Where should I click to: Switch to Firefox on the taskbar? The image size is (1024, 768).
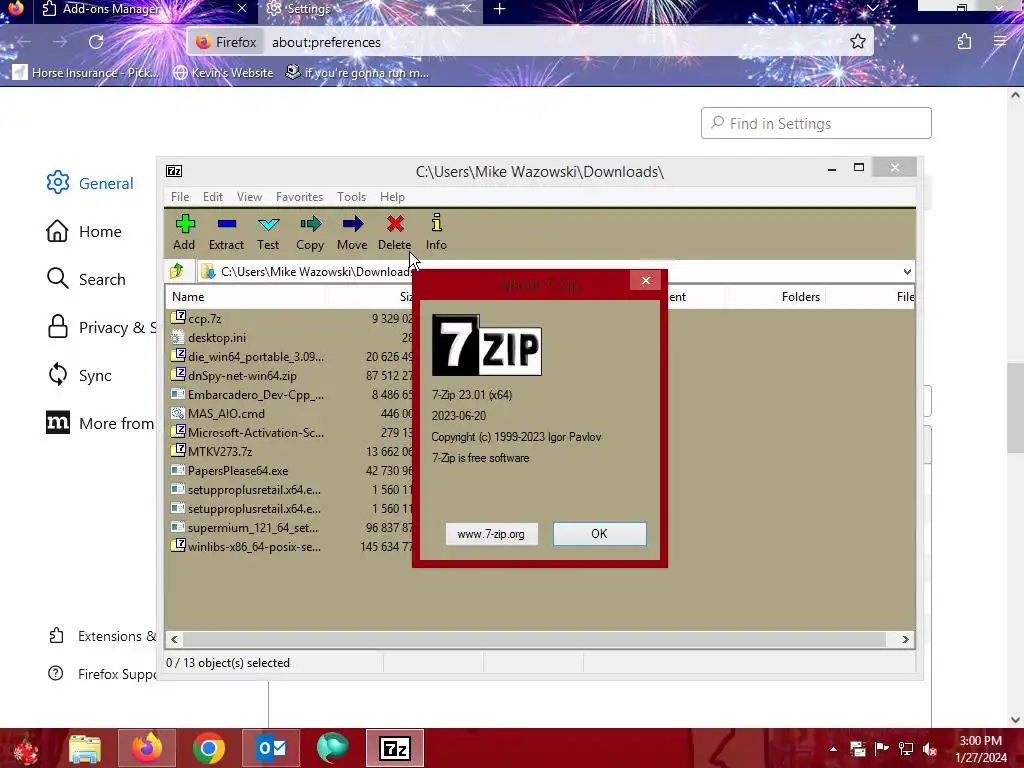[147, 748]
